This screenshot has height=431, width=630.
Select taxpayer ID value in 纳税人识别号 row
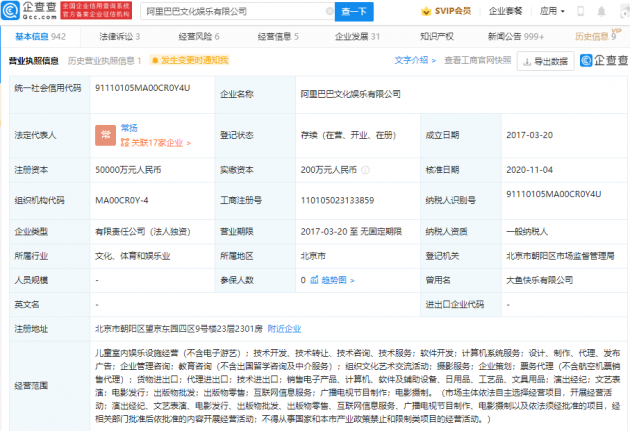click(554, 194)
